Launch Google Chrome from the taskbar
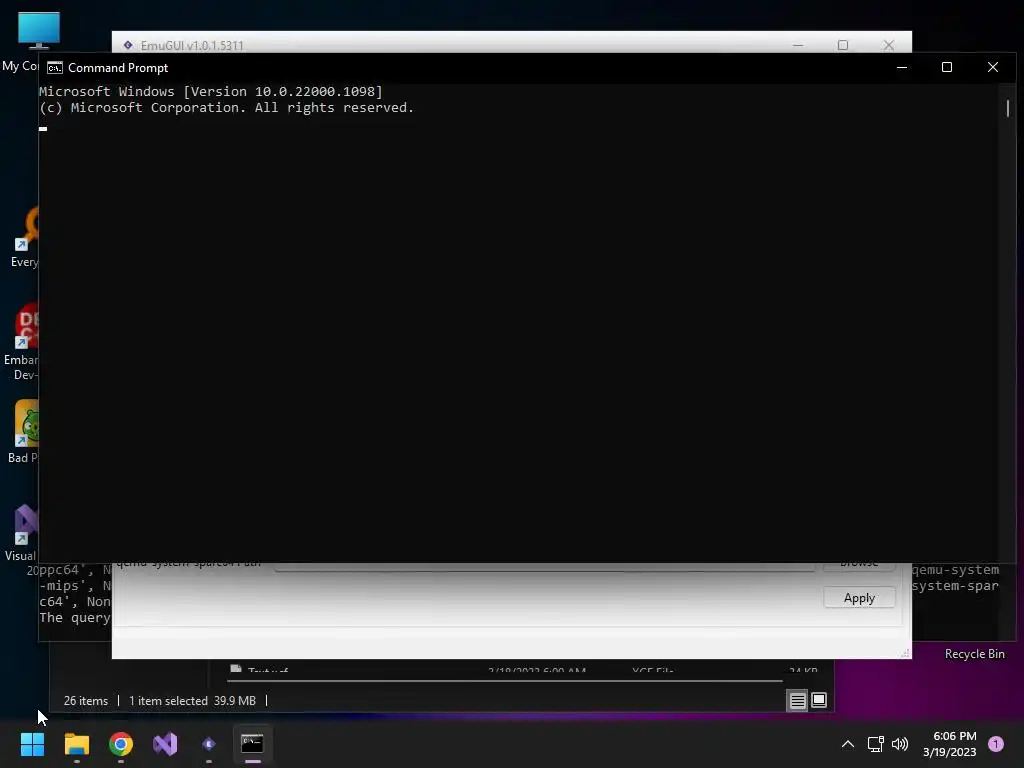The width and height of the screenshot is (1024, 768). [x=121, y=744]
